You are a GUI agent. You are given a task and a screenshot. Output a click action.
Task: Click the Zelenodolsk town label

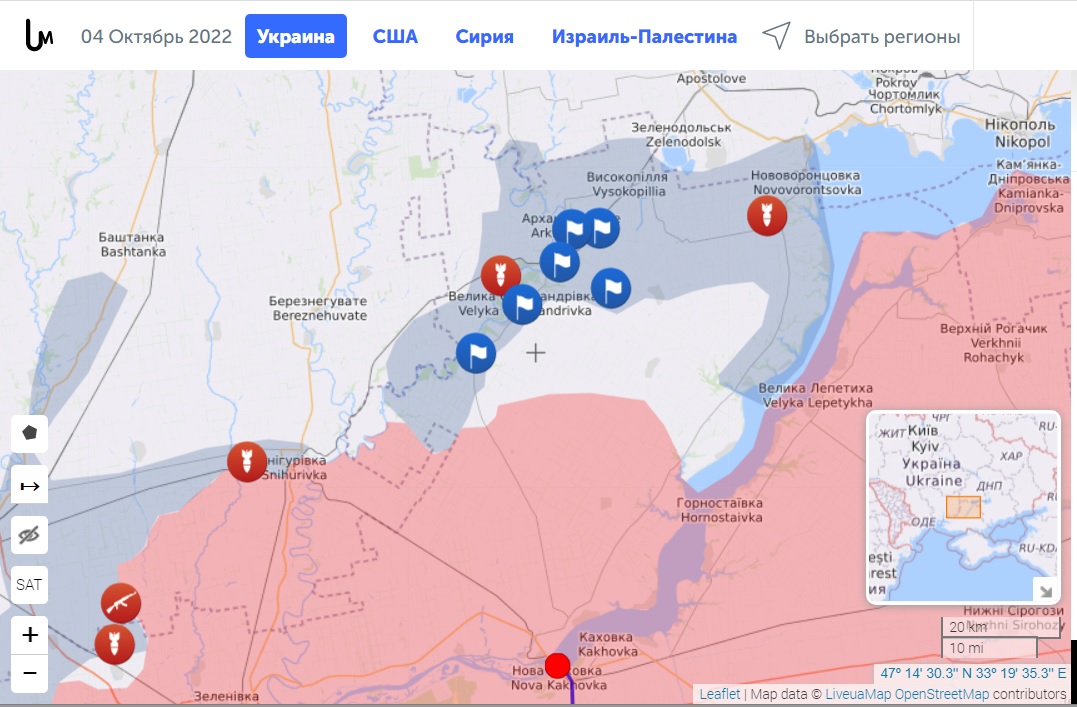(682, 135)
